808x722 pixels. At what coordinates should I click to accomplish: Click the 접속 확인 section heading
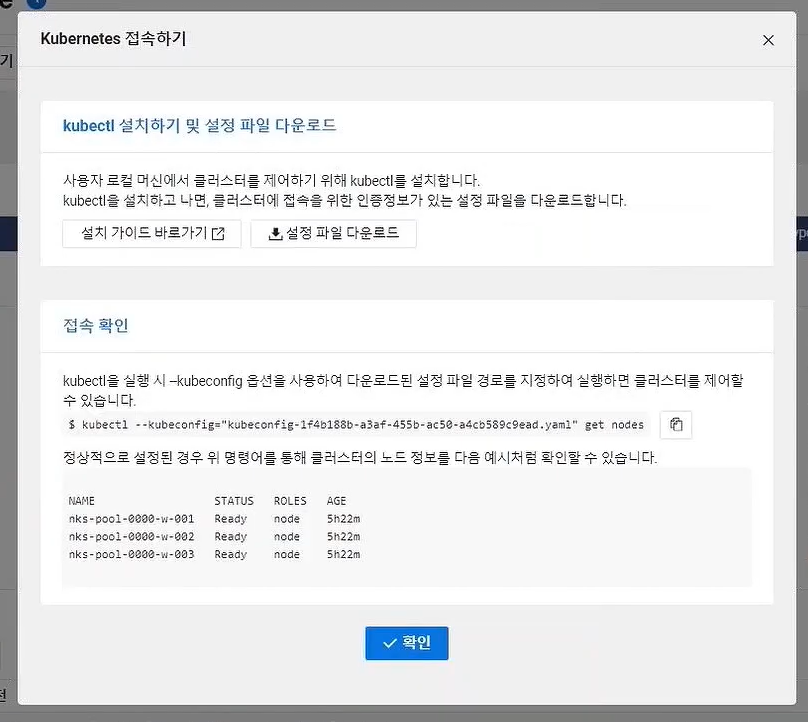[x=95, y=326]
